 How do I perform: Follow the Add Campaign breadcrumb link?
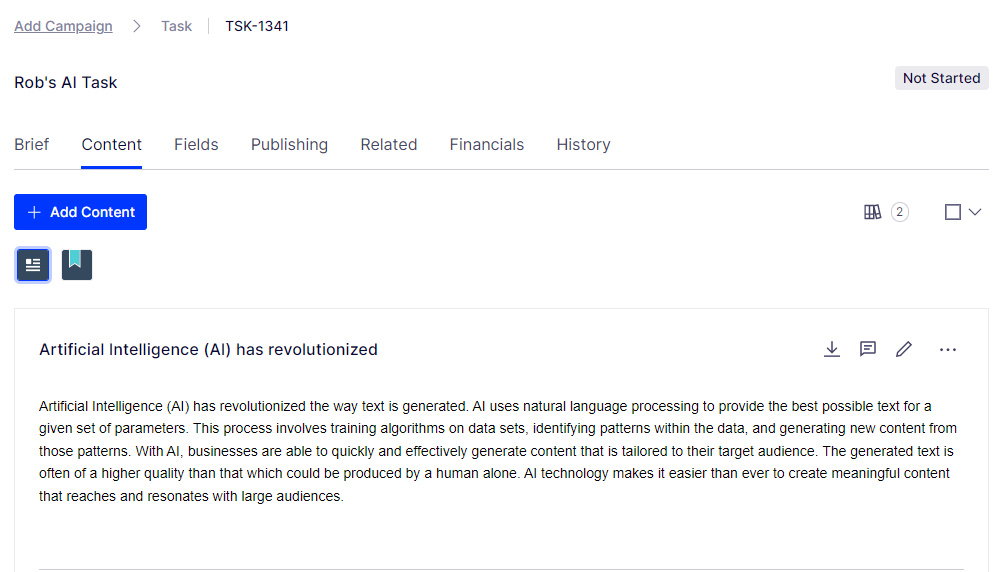point(63,26)
